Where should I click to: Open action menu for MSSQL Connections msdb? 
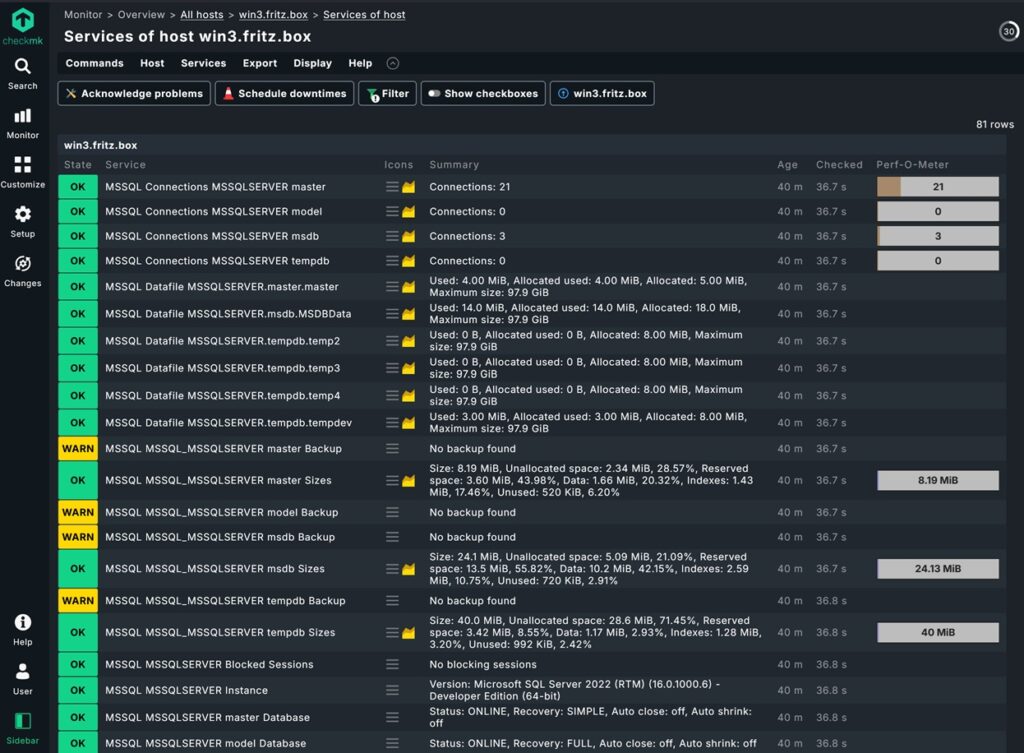(392, 236)
